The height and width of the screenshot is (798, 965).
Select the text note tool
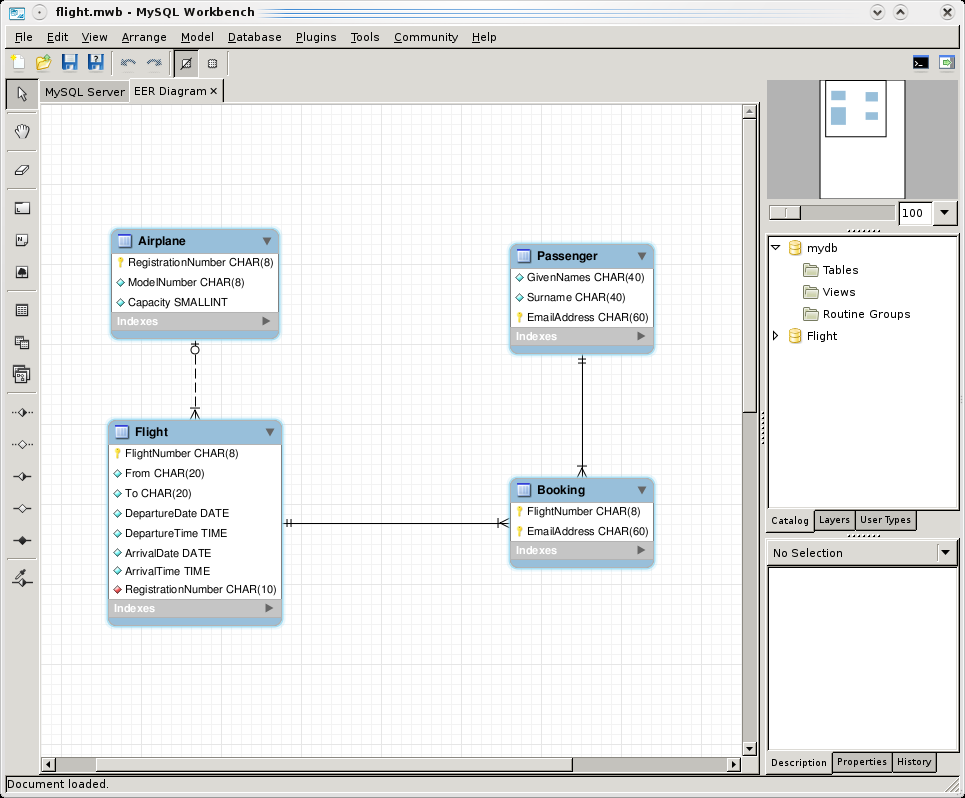pyautogui.click(x=22, y=240)
